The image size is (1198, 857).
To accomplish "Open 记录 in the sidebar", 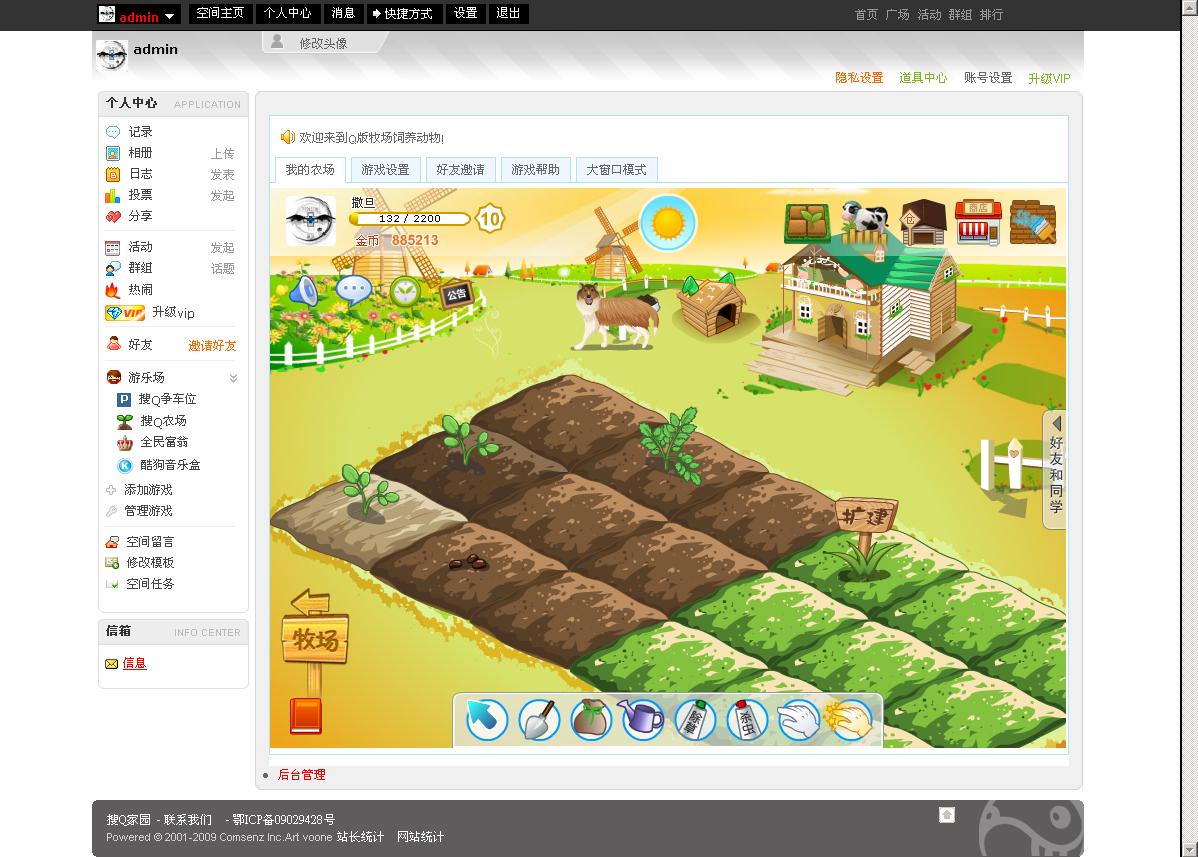I will [x=140, y=131].
